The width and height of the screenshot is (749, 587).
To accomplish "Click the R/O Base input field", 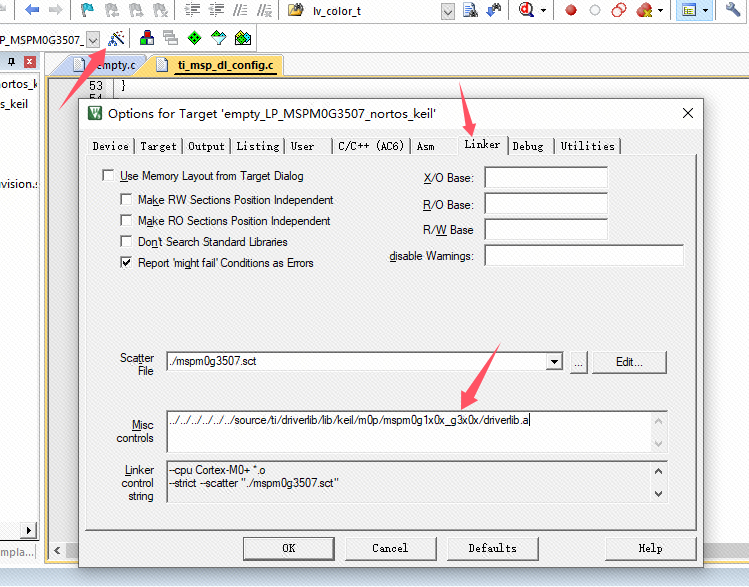I will (x=546, y=203).
